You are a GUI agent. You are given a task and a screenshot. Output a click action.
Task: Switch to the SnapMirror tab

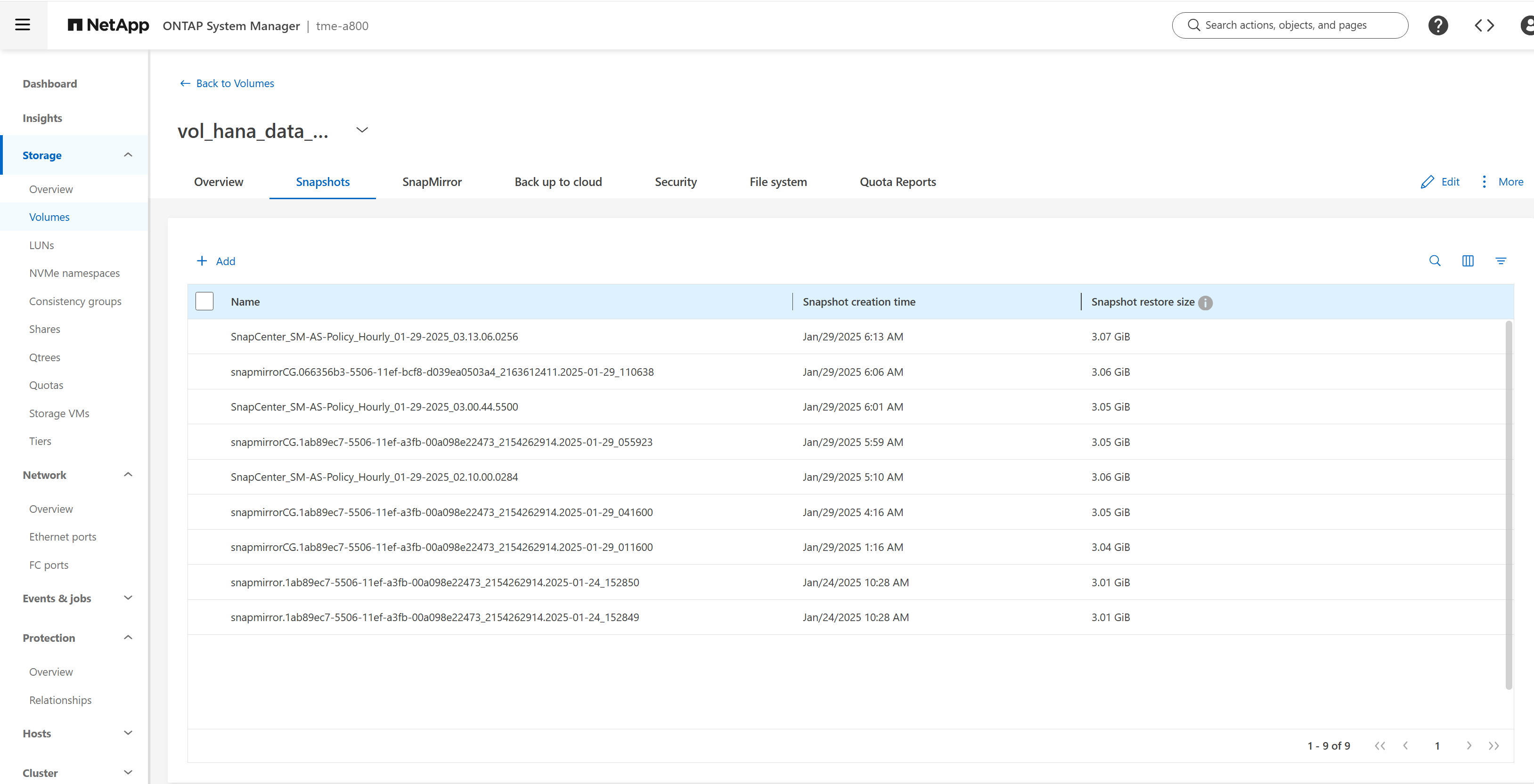point(431,182)
